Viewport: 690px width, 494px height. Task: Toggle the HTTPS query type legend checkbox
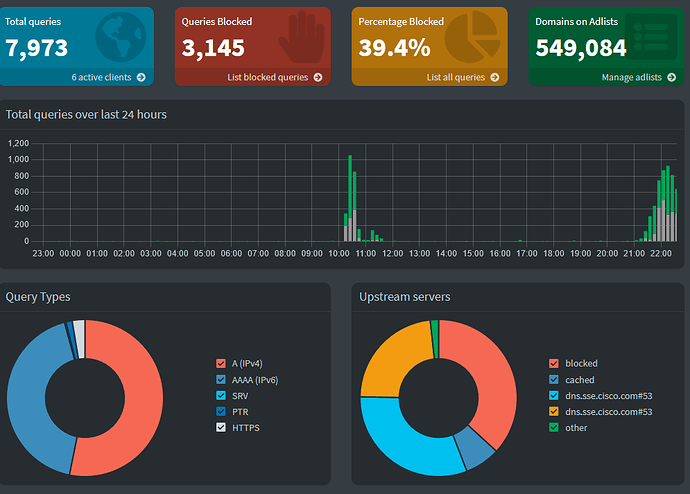tap(221, 427)
